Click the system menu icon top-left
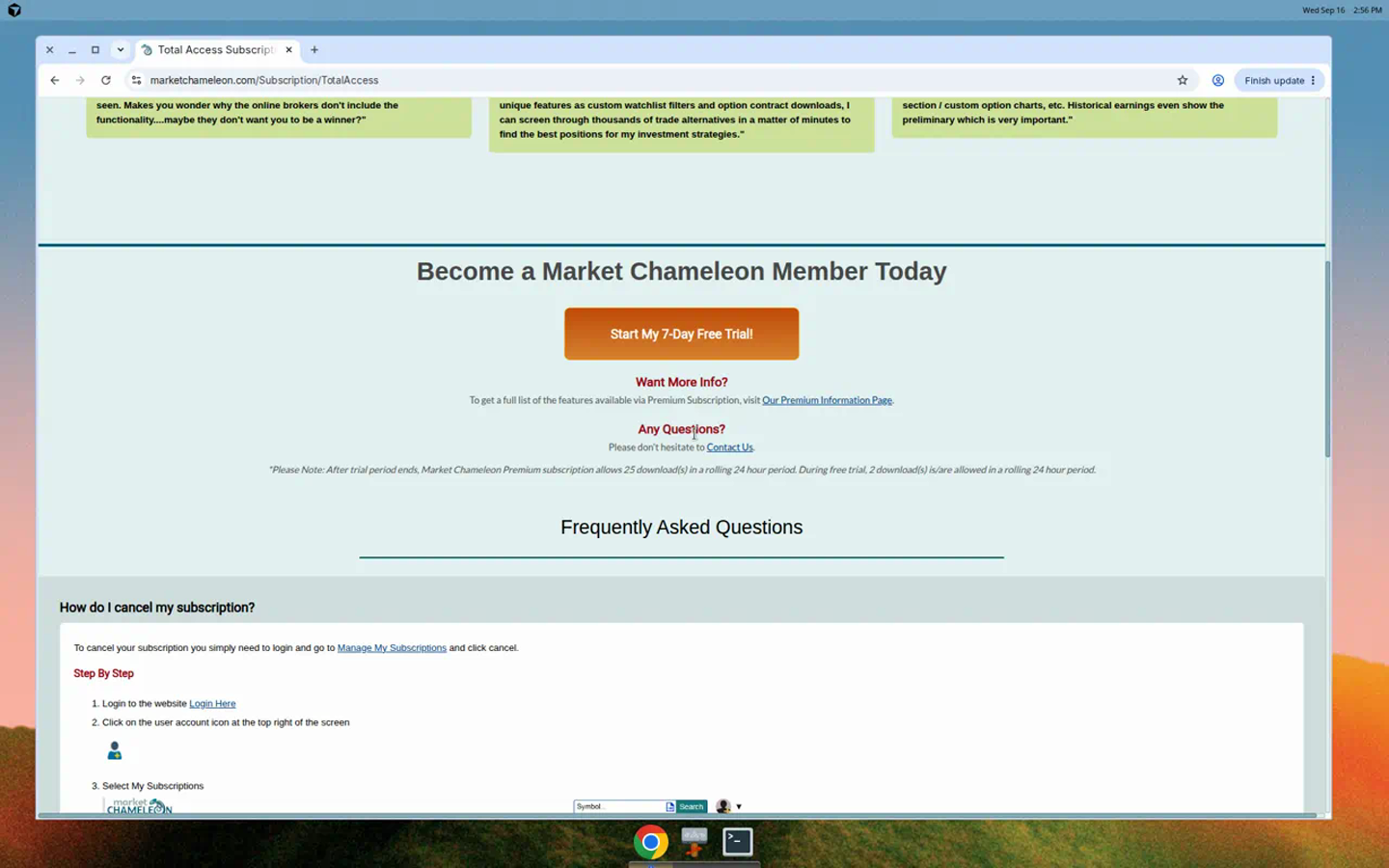This screenshot has width=1389, height=868. [14, 11]
